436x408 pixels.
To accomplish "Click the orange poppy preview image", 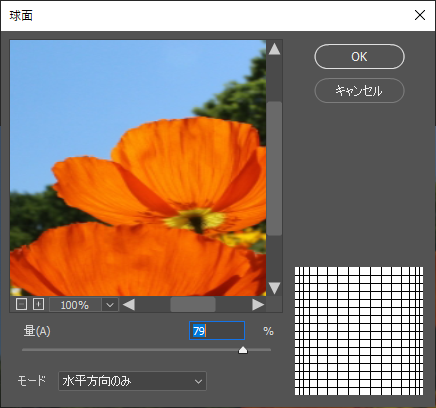I will (138, 168).
